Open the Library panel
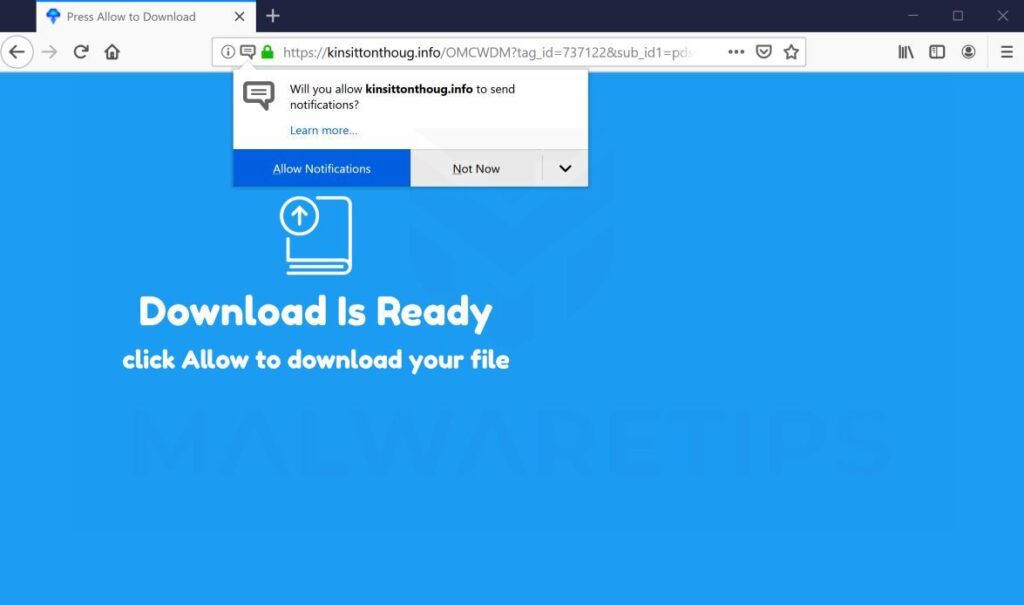This screenshot has height=605, width=1024. (905, 51)
